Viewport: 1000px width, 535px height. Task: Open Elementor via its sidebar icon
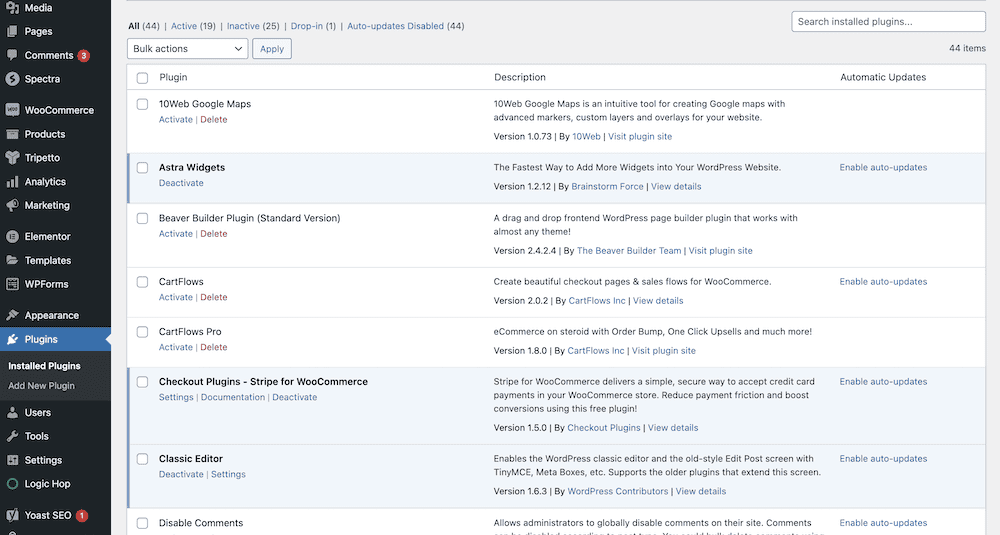click(12, 237)
